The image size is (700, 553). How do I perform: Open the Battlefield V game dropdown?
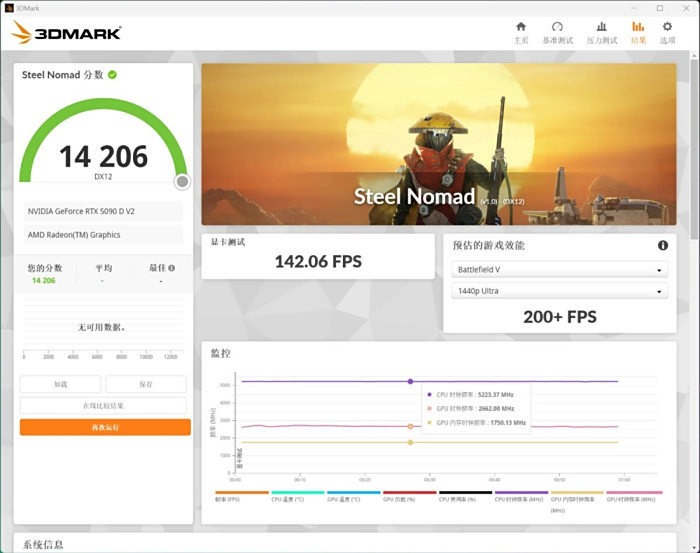[560, 270]
